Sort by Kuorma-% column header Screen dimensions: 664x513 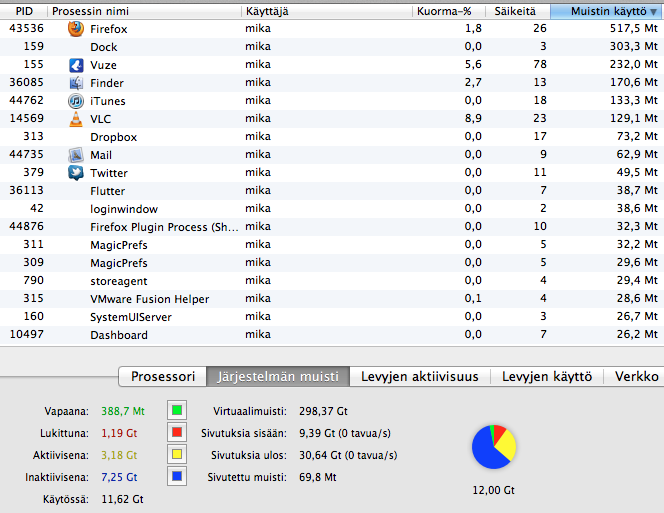(x=449, y=11)
